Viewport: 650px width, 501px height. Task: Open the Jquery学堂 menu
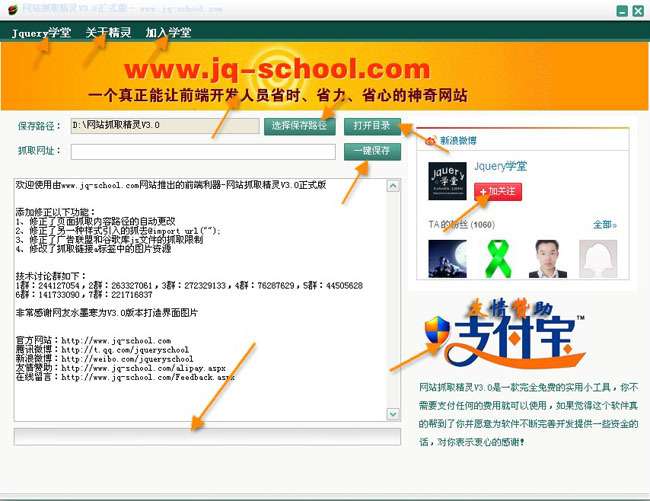coord(41,32)
